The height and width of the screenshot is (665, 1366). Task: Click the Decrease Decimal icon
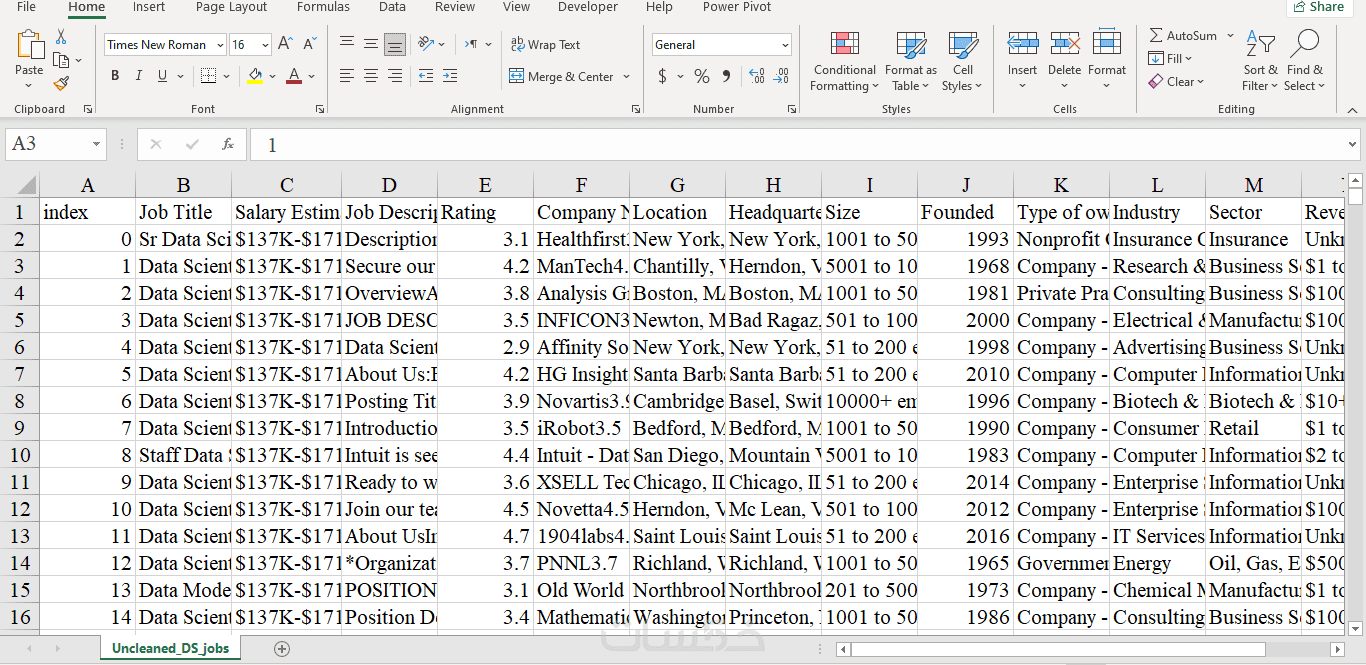pos(781,76)
